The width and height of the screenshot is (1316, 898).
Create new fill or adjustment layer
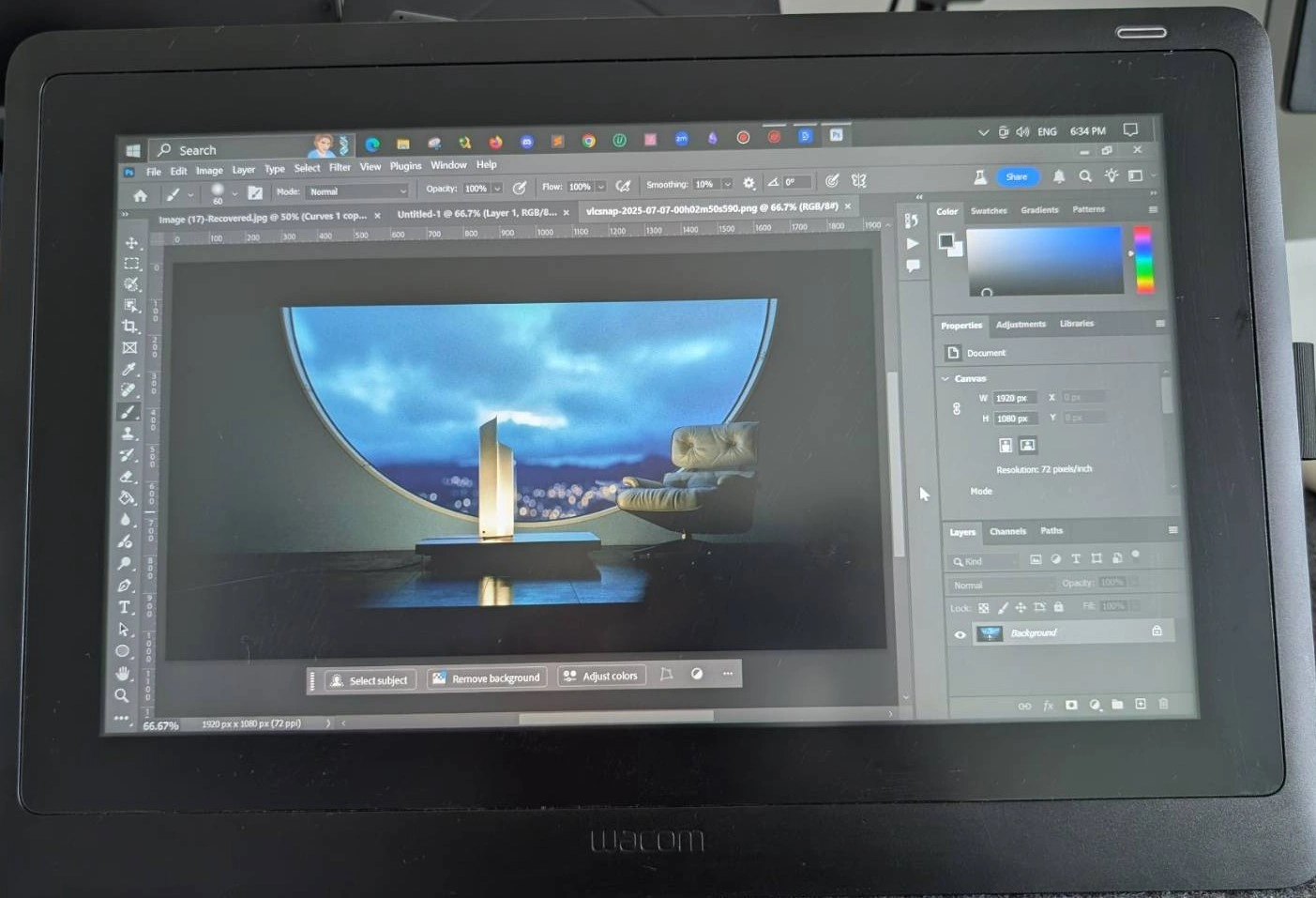pyautogui.click(x=1095, y=705)
